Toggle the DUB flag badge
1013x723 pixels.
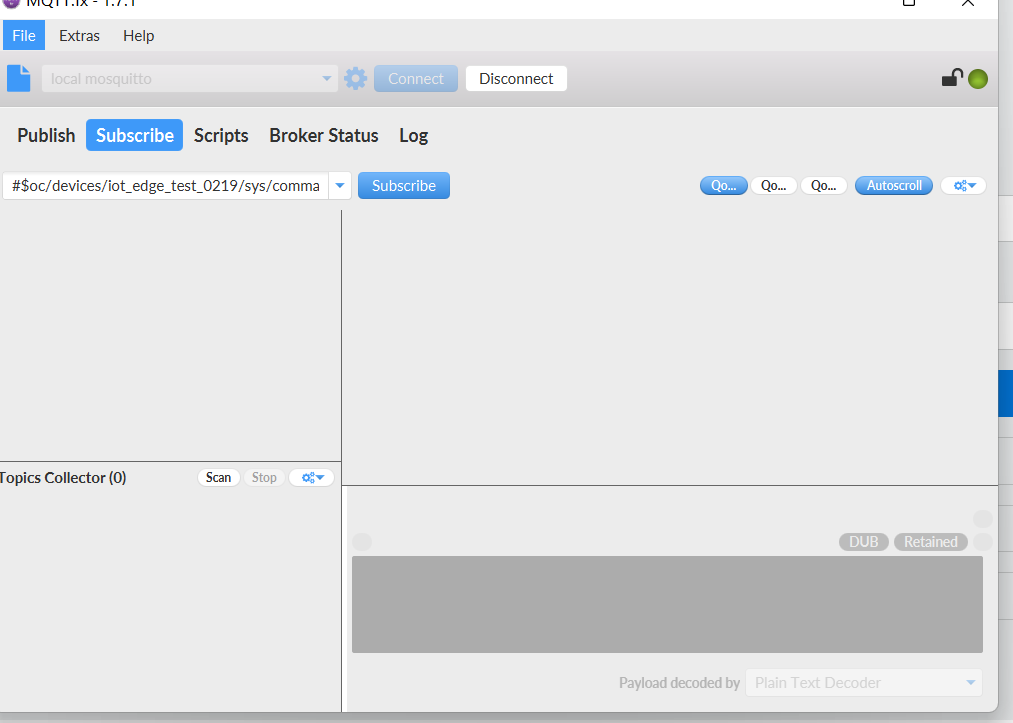pyautogui.click(x=864, y=541)
